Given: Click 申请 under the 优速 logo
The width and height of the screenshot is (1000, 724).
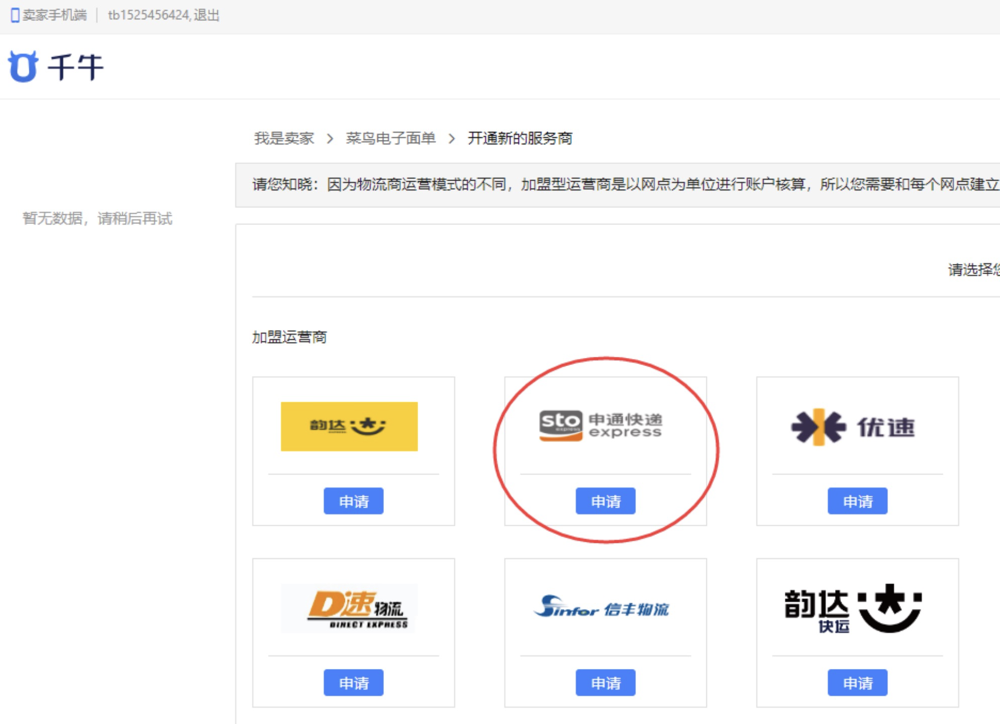Looking at the screenshot, I should (857, 501).
